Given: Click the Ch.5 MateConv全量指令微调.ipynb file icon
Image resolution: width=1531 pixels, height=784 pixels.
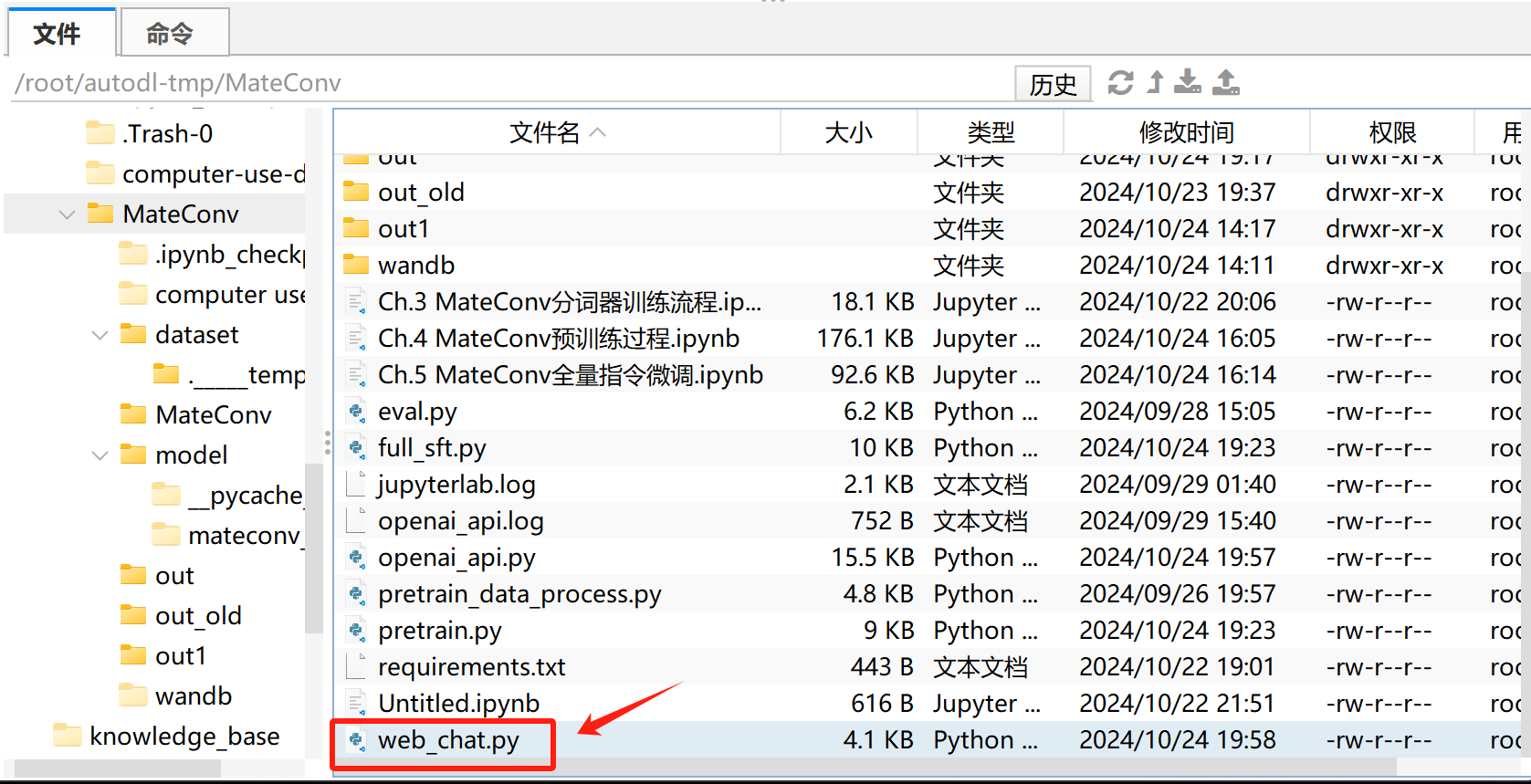Looking at the screenshot, I should point(356,374).
